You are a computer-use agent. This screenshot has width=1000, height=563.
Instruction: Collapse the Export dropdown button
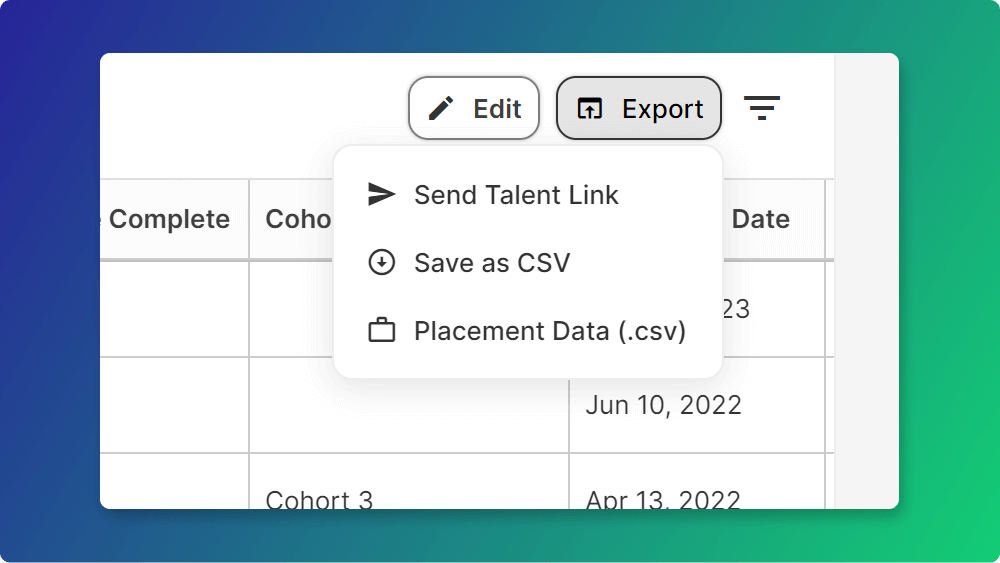click(x=638, y=108)
